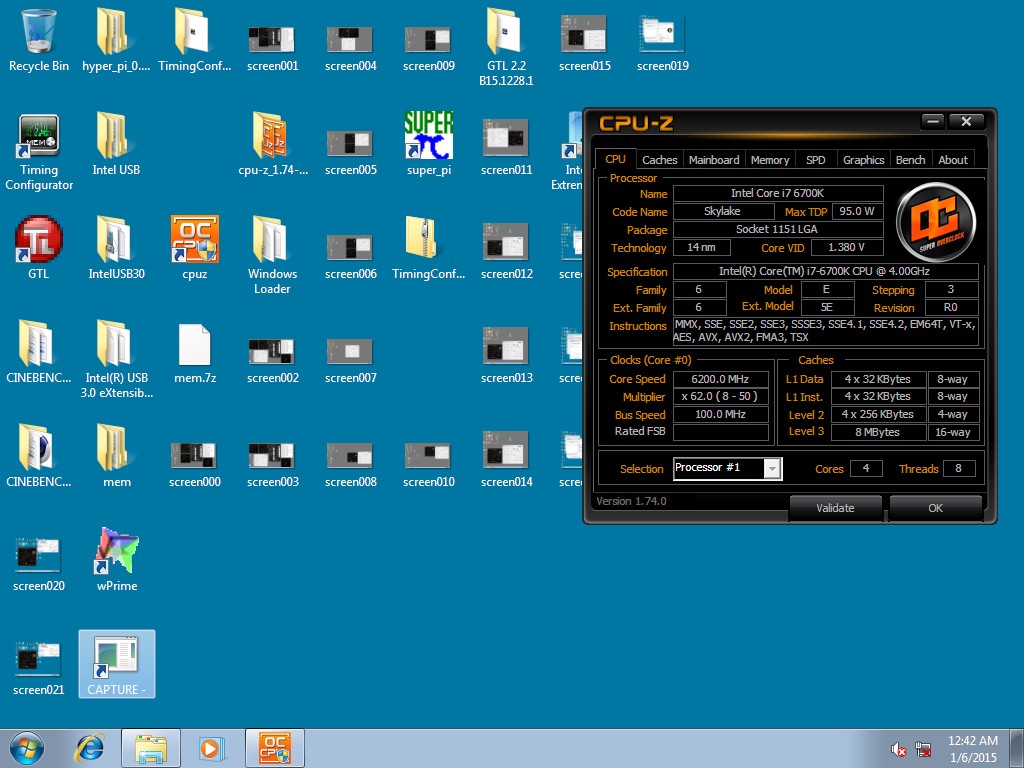Click the Multiplier x 62.0 field

[720, 396]
